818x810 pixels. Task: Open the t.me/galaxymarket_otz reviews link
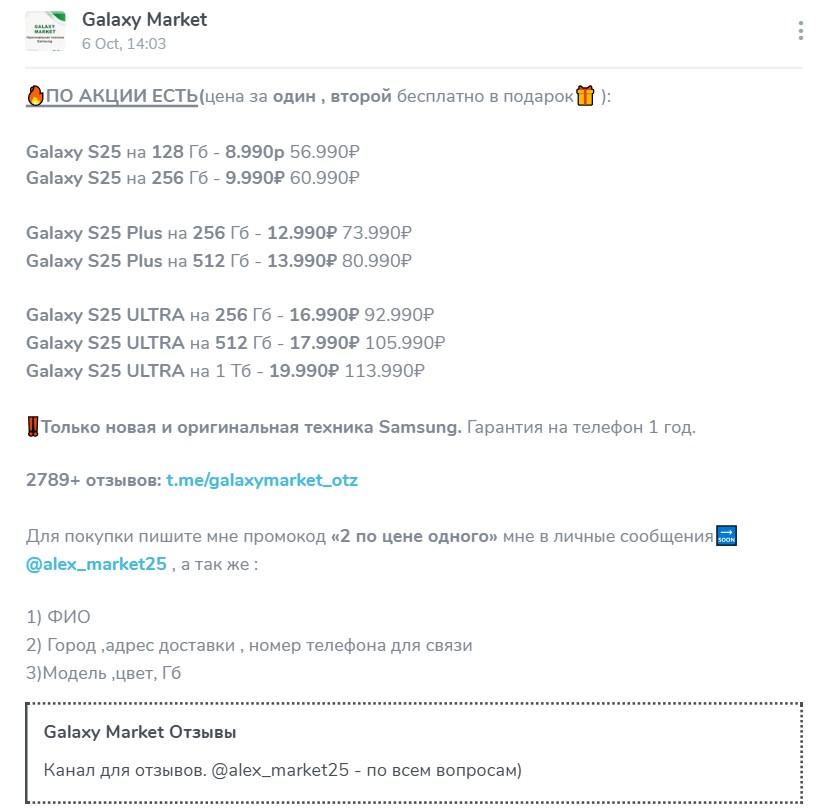tap(261, 480)
